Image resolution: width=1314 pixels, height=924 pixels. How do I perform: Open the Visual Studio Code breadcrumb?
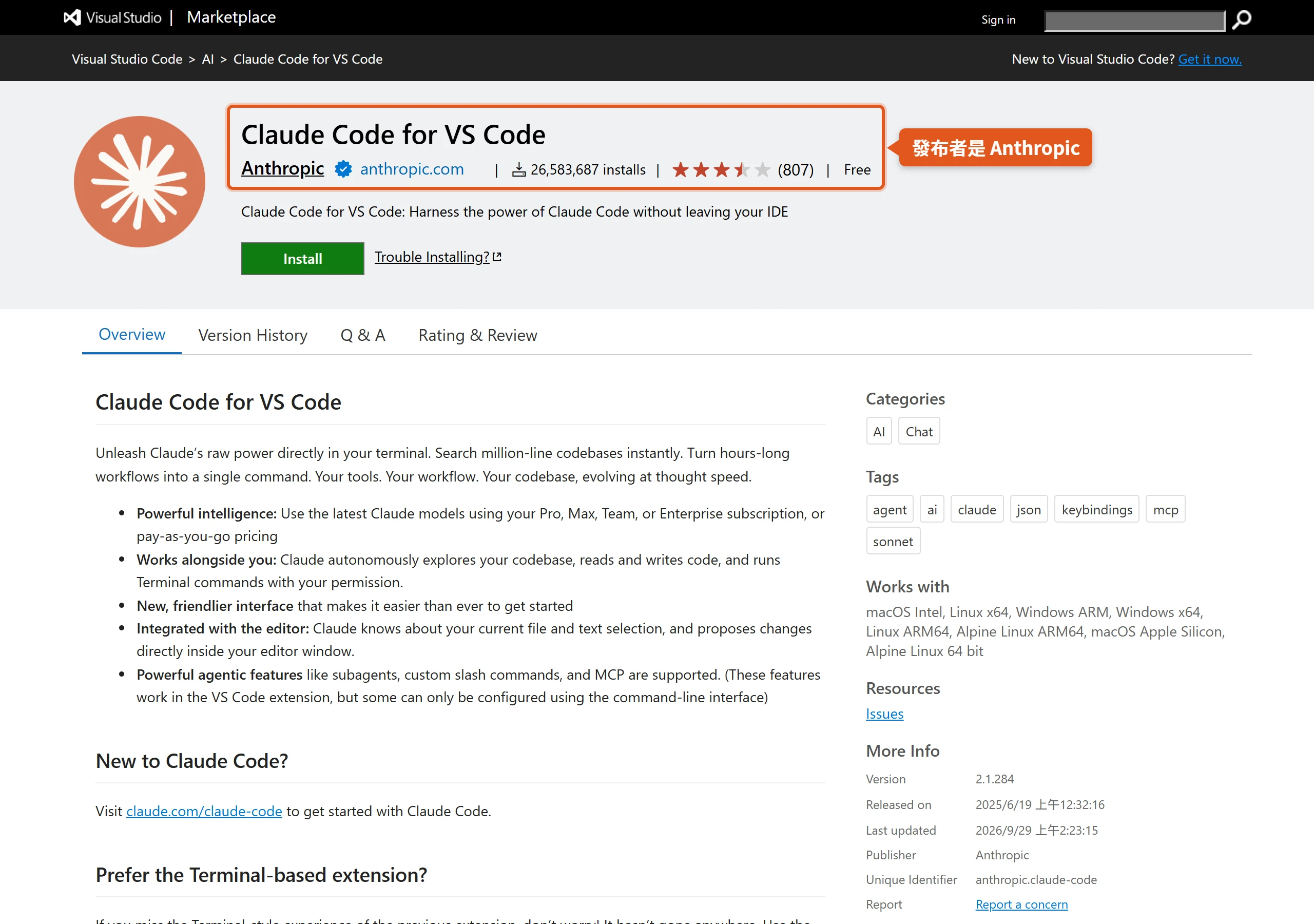tap(126, 59)
